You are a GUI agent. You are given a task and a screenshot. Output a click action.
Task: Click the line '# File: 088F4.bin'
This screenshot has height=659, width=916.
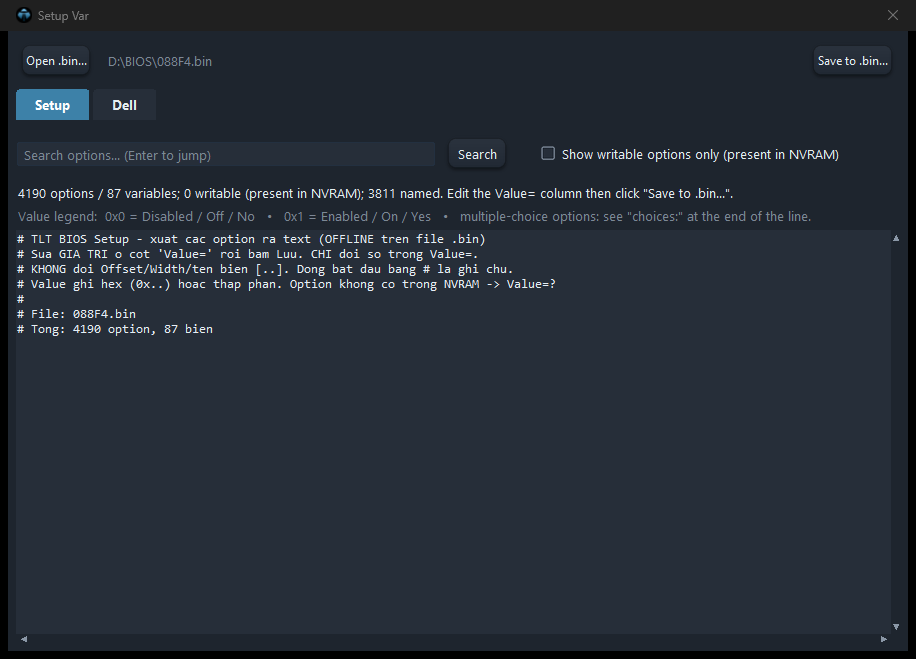click(77, 314)
